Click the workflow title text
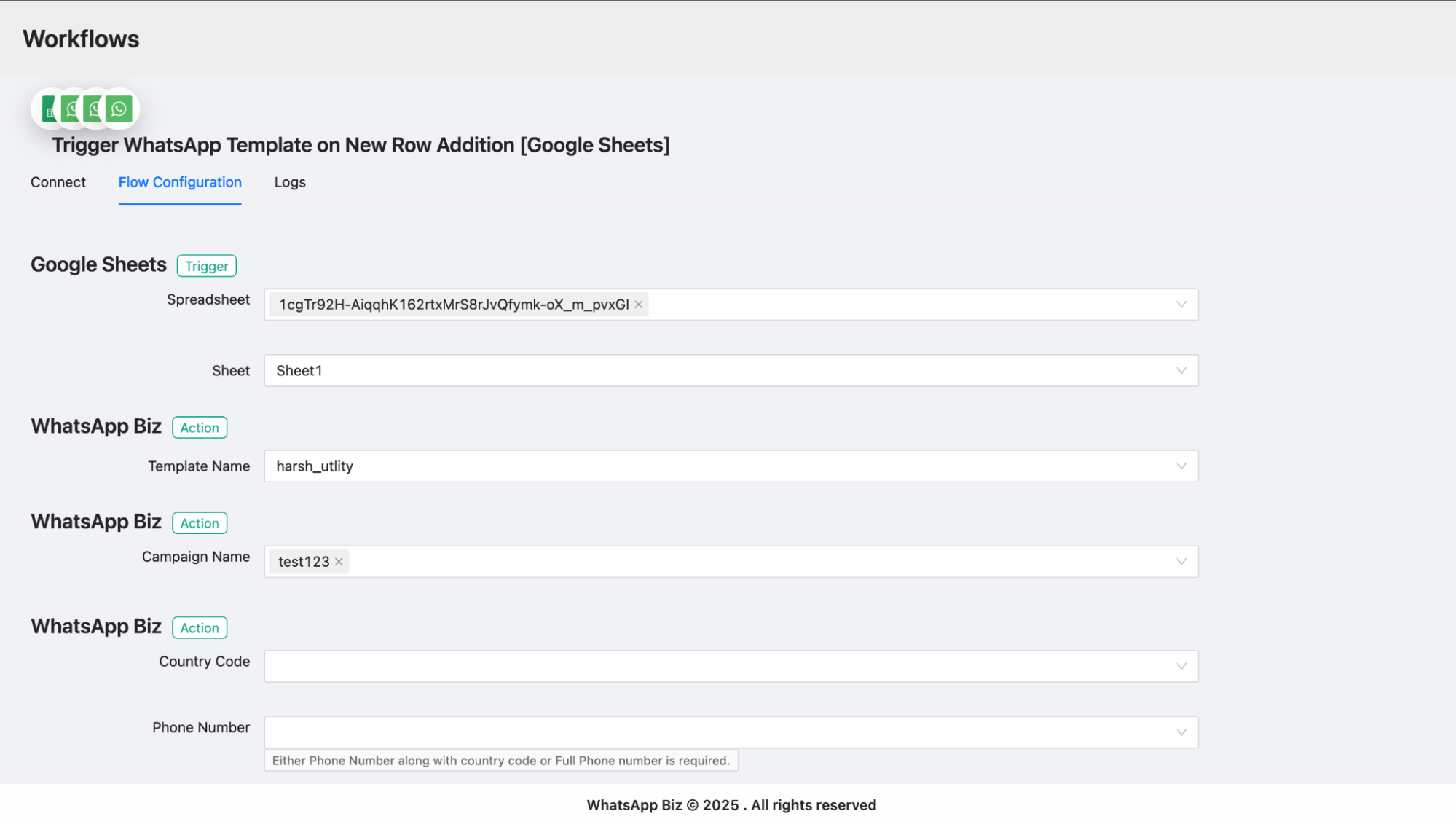 point(361,145)
